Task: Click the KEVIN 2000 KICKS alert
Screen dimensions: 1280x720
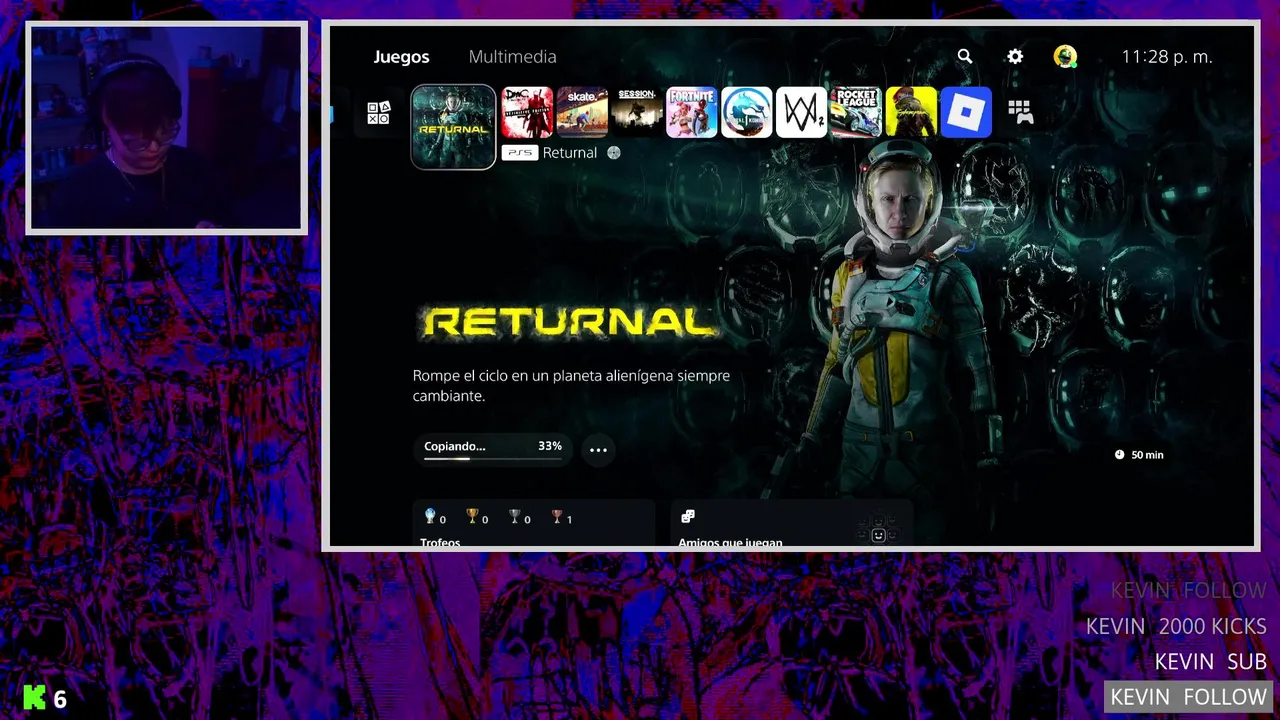Action: click(1177, 626)
